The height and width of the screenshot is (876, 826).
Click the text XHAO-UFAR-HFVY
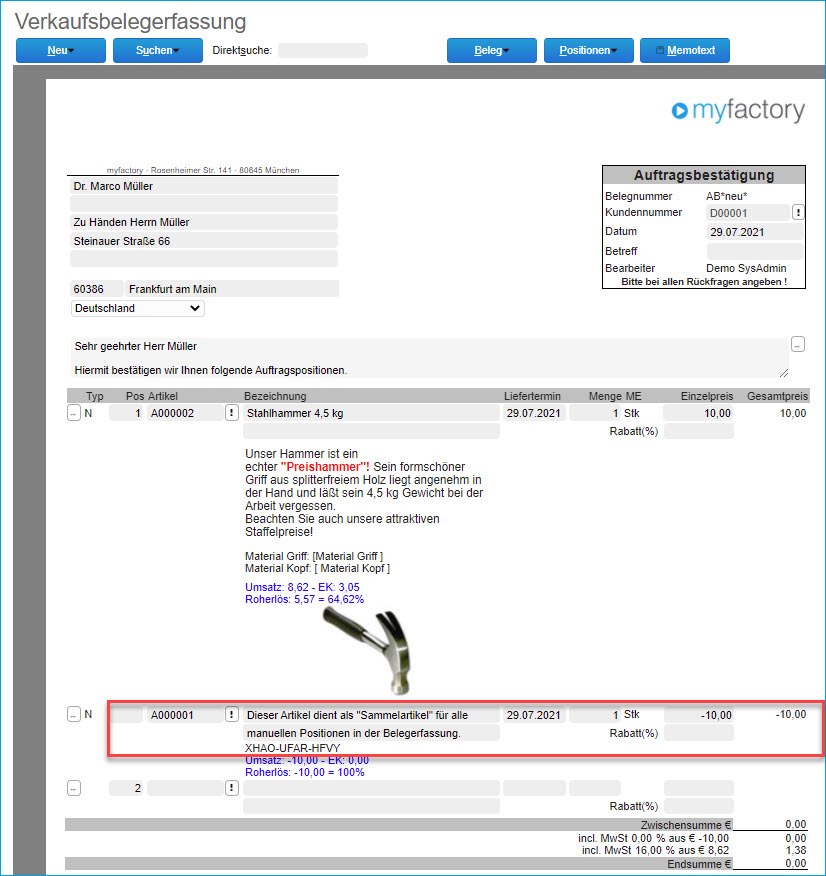(x=293, y=748)
